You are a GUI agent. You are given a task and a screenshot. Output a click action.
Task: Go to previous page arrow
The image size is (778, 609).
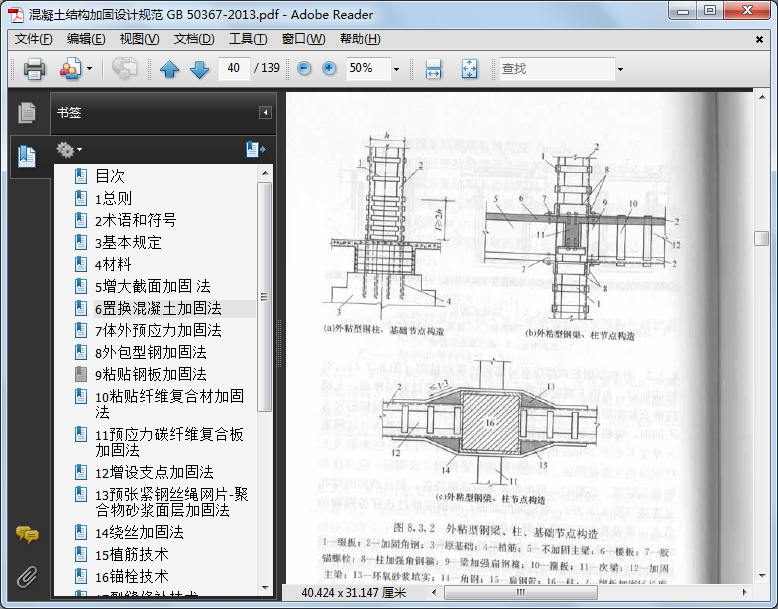pos(170,69)
